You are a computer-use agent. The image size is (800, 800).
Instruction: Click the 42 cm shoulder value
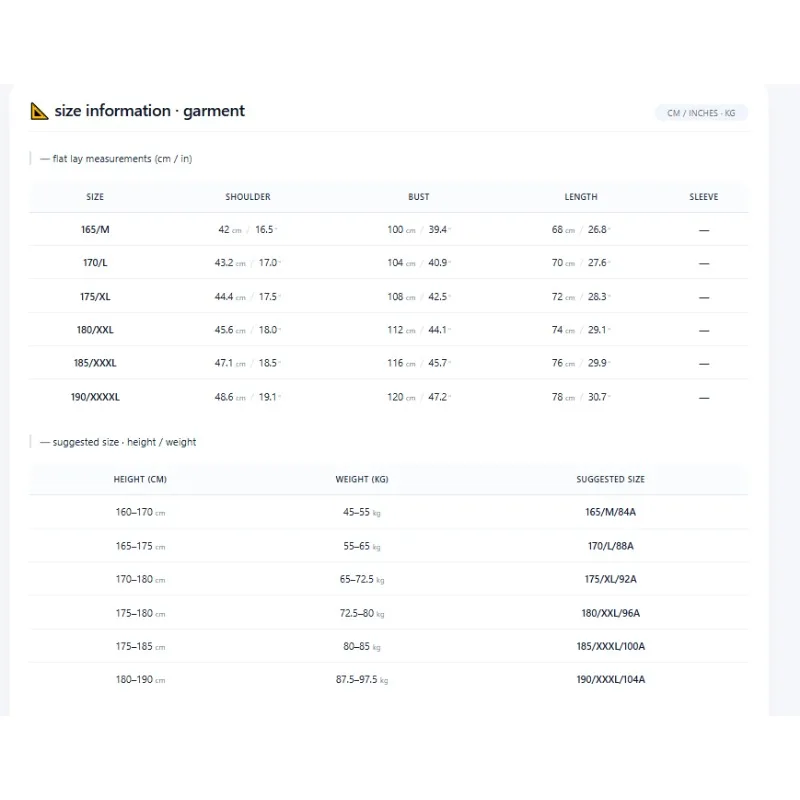230,230
